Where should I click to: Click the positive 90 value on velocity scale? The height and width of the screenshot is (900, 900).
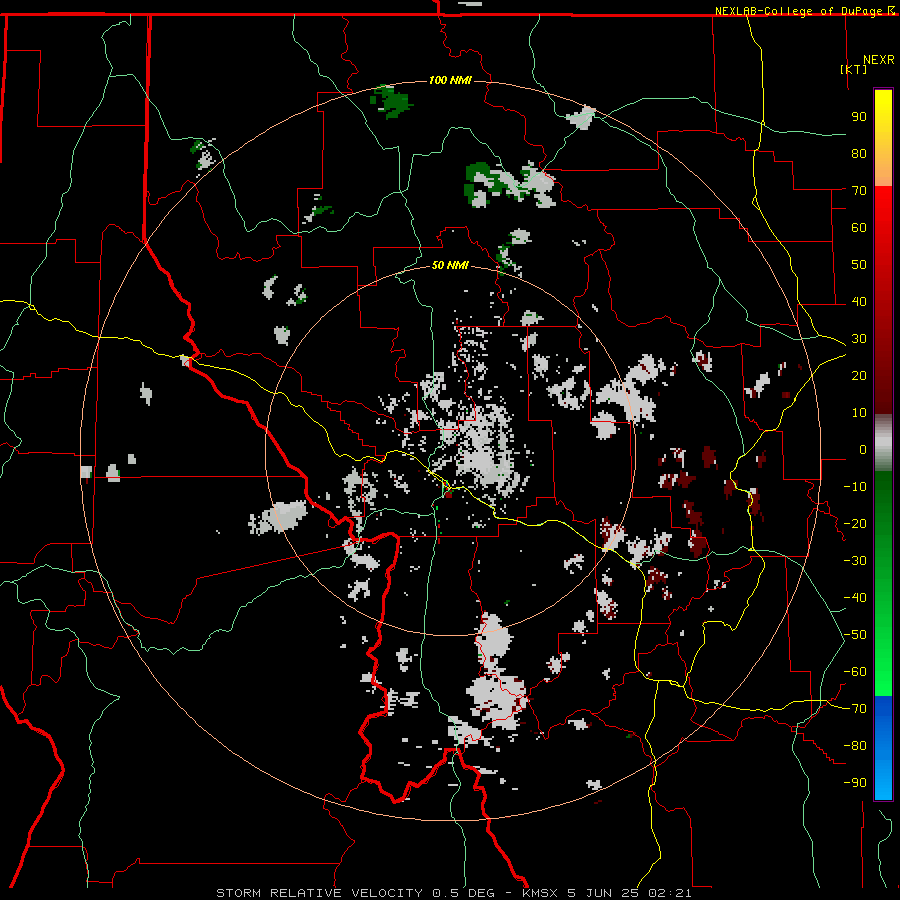point(859,117)
